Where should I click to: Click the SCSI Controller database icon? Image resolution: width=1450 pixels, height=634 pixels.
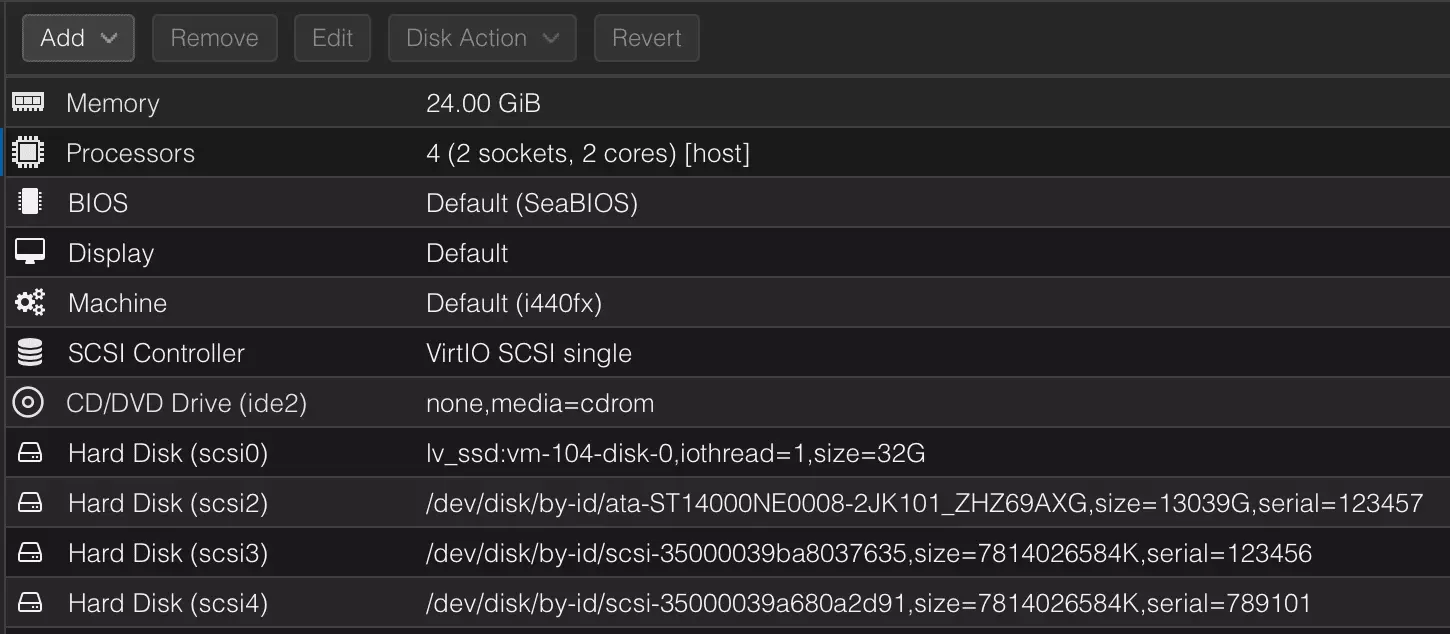[29, 353]
